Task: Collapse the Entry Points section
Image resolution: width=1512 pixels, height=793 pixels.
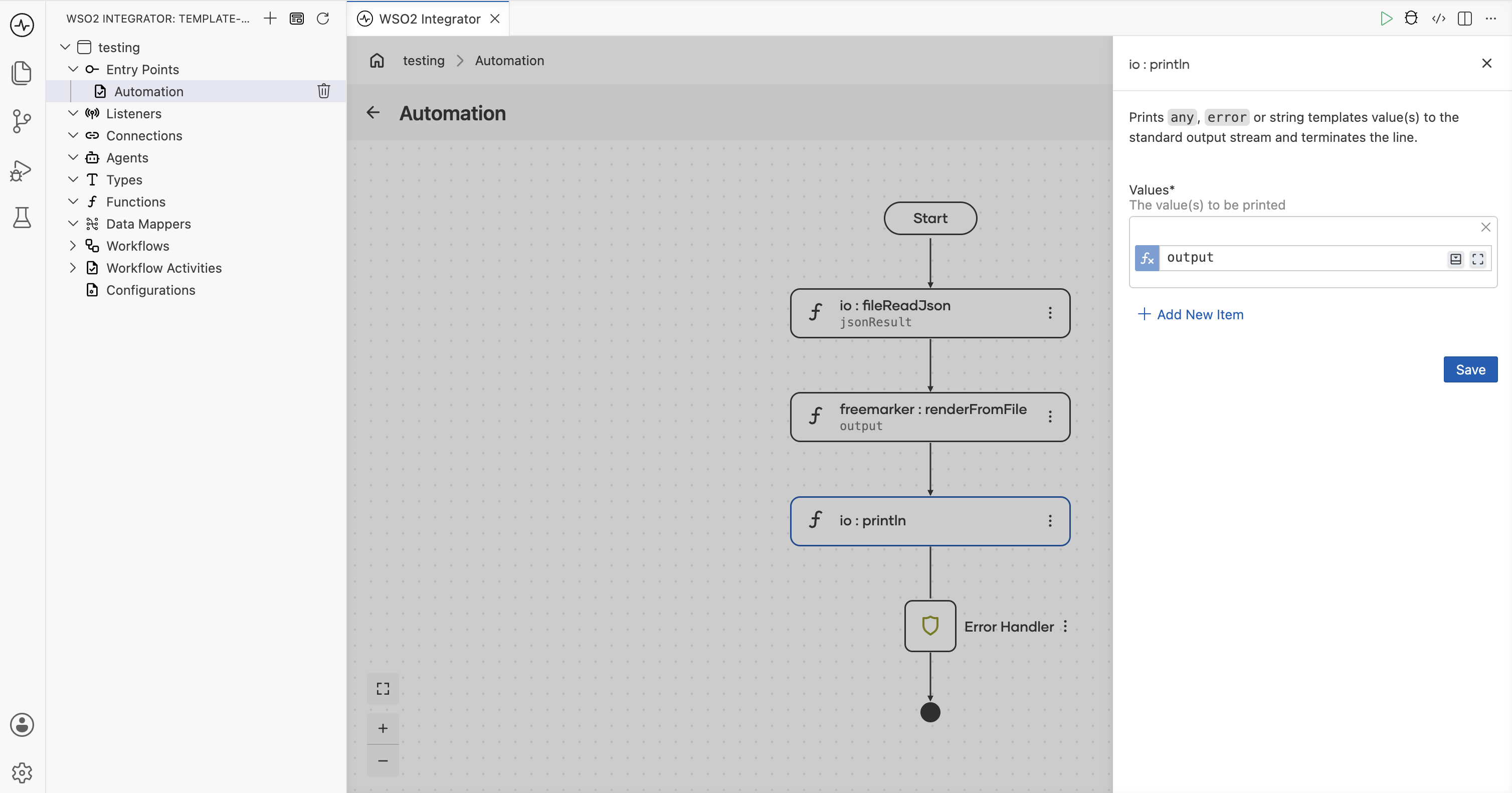Action: 73,69
